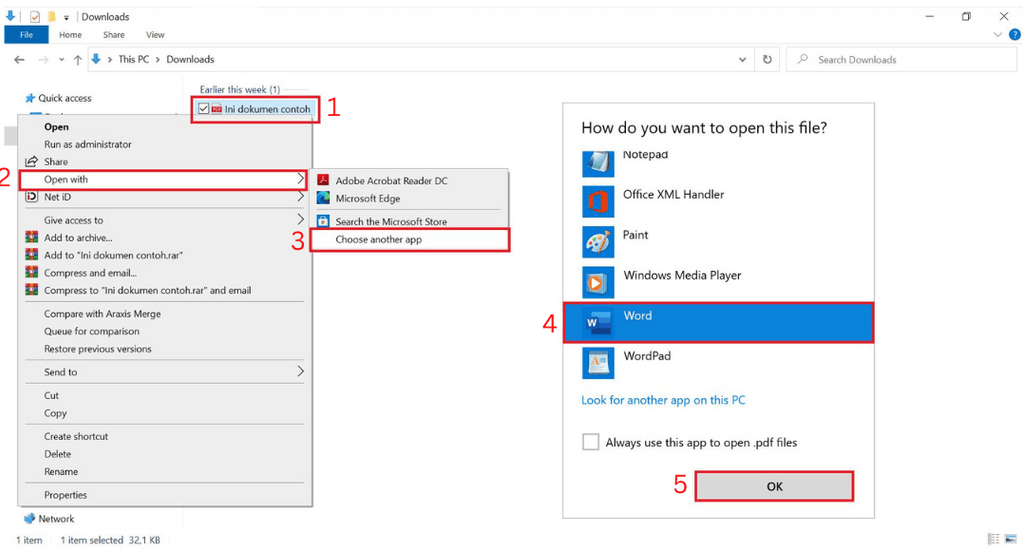1023x552 pixels.
Task: Open the View ribbon tab
Action: click(155, 35)
